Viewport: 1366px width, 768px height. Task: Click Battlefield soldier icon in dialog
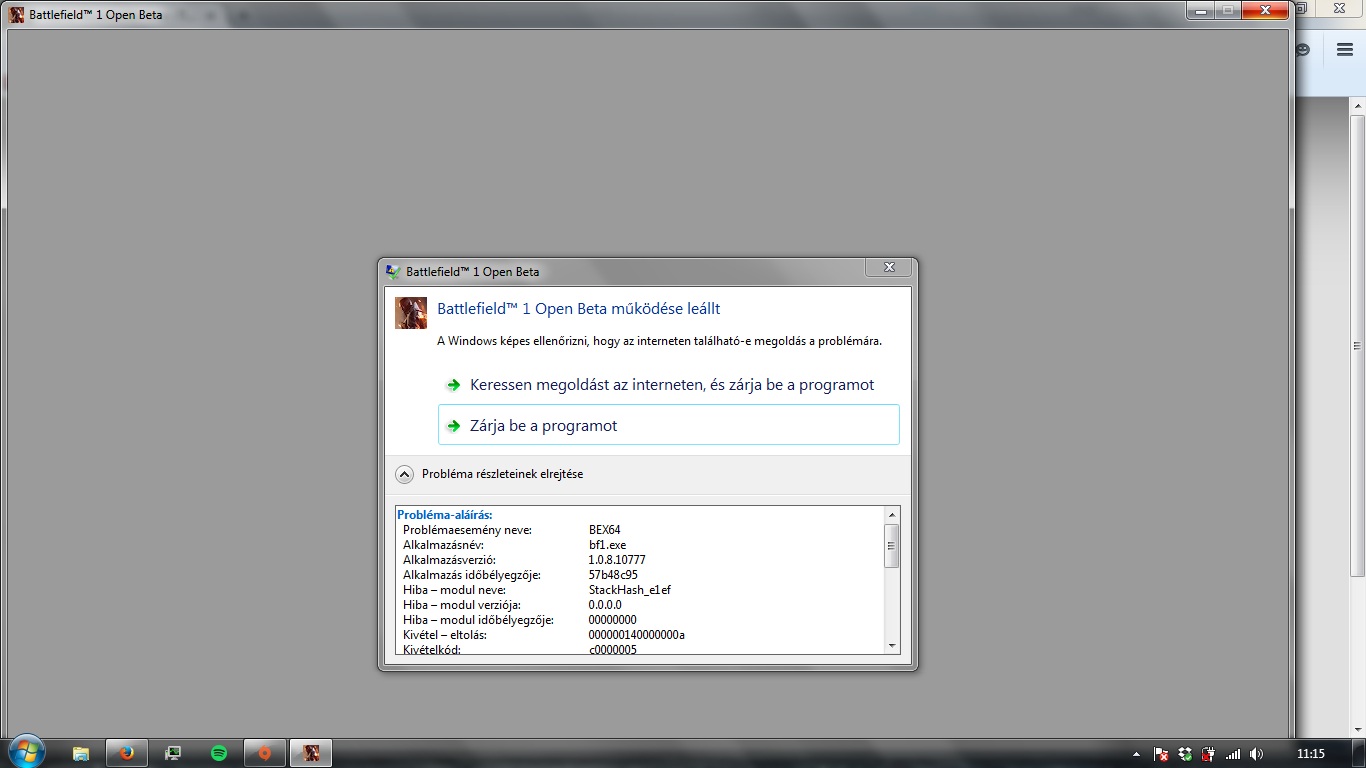(x=411, y=313)
